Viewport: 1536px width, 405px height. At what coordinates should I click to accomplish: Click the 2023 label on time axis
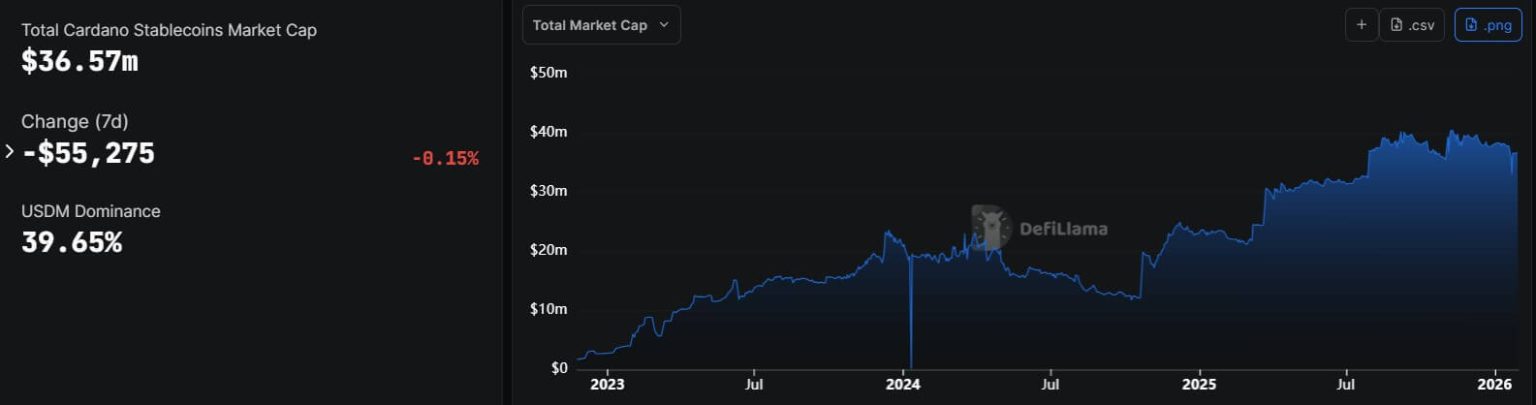pos(607,383)
